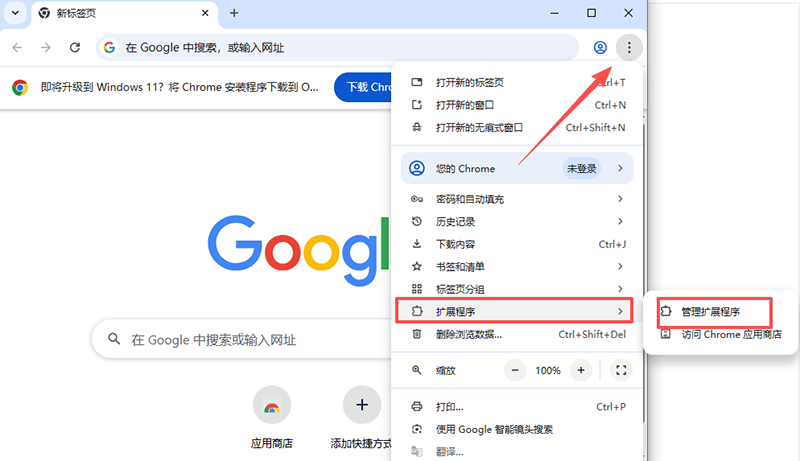The width and height of the screenshot is (800, 461).
Task: Close the 新标签页 tab
Action: (205, 13)
